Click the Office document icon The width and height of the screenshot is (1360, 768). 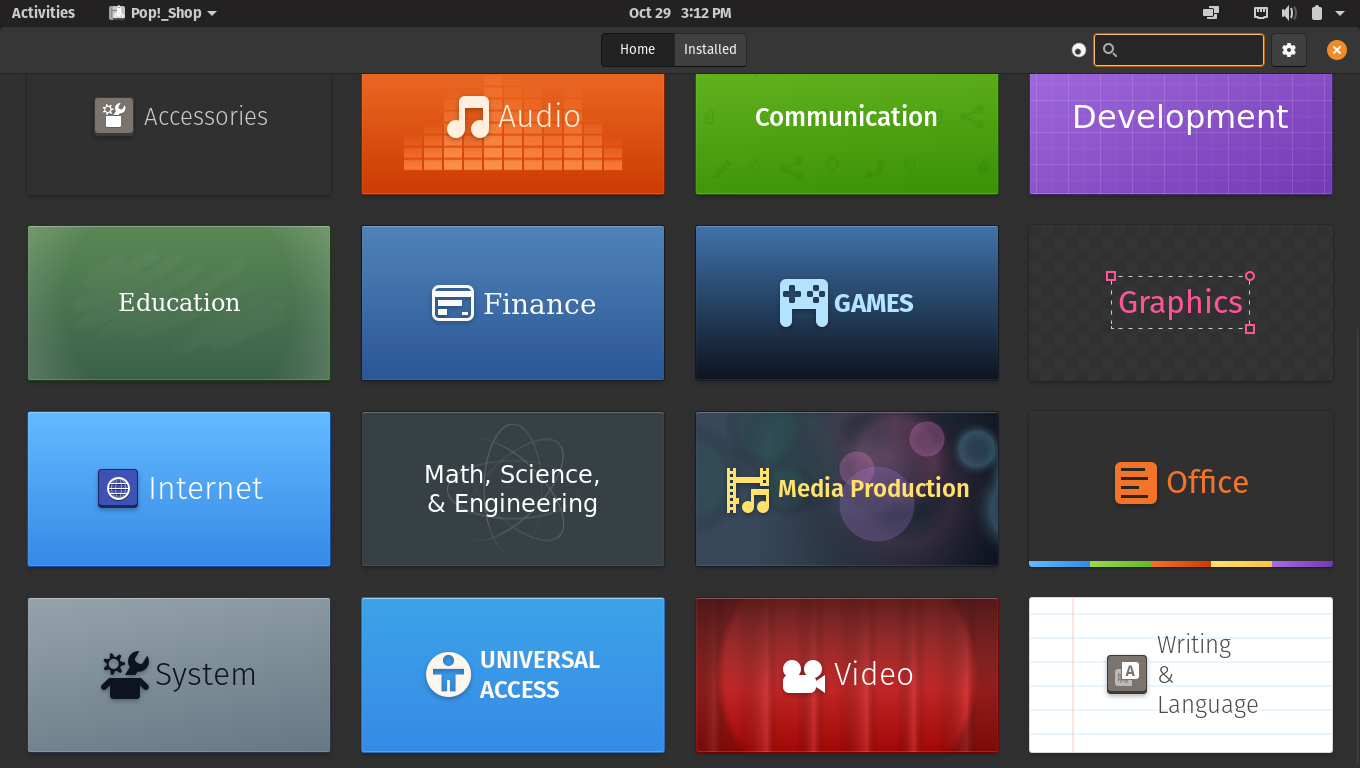(x=1136, y=483)
